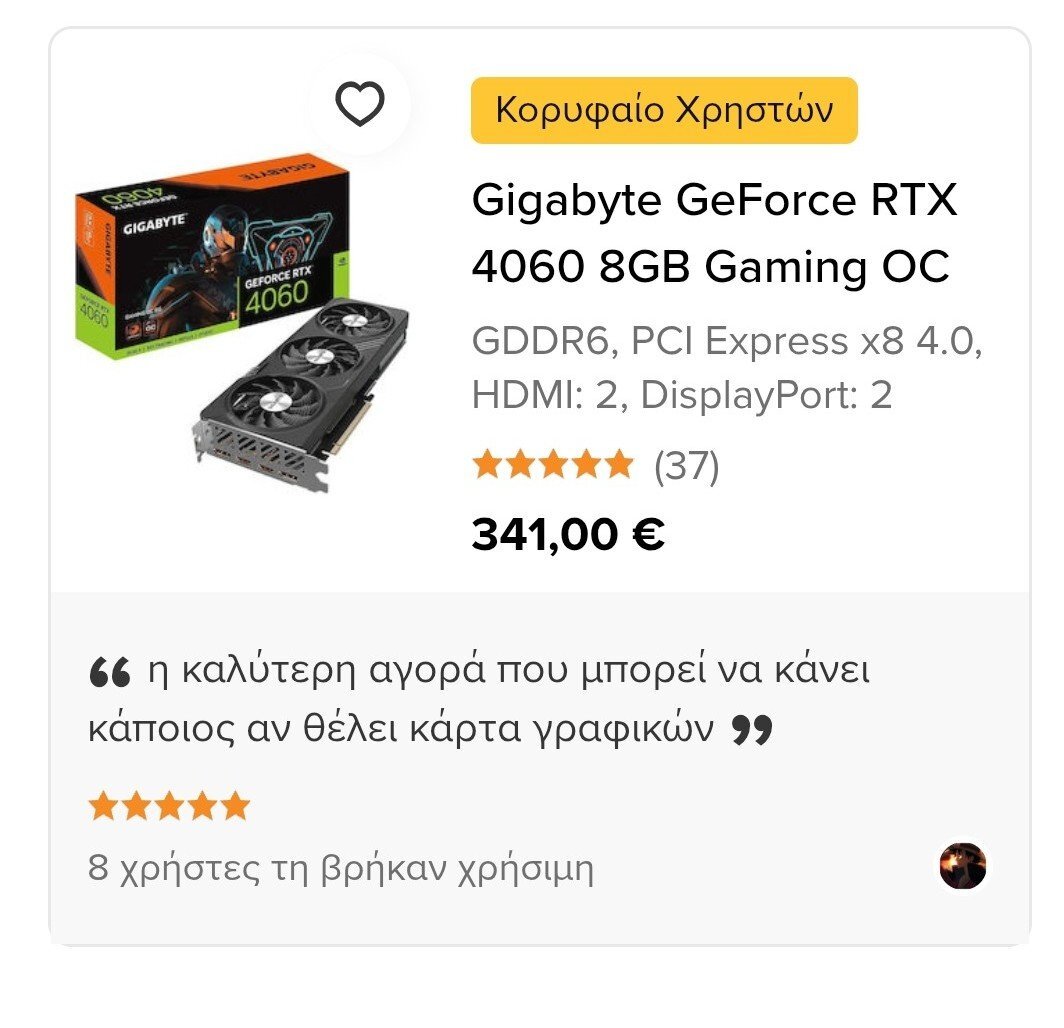The width and height of the screenshot is (1064, 1028).
Task: Add the product to favorites with the heart icon
Action: [360, 103]
